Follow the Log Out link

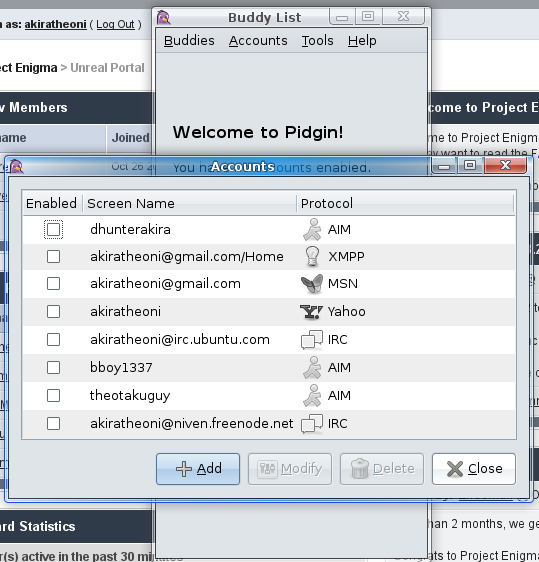[115, 24]
